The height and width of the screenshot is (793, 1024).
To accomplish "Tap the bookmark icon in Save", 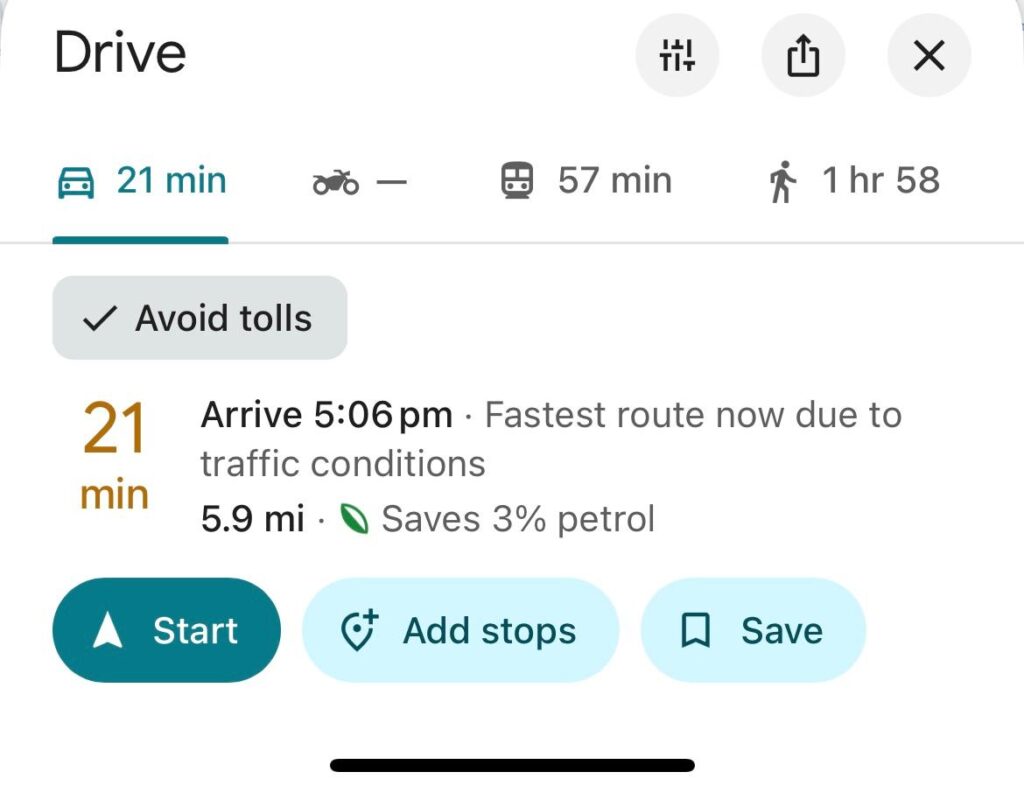I will (696, 630).
